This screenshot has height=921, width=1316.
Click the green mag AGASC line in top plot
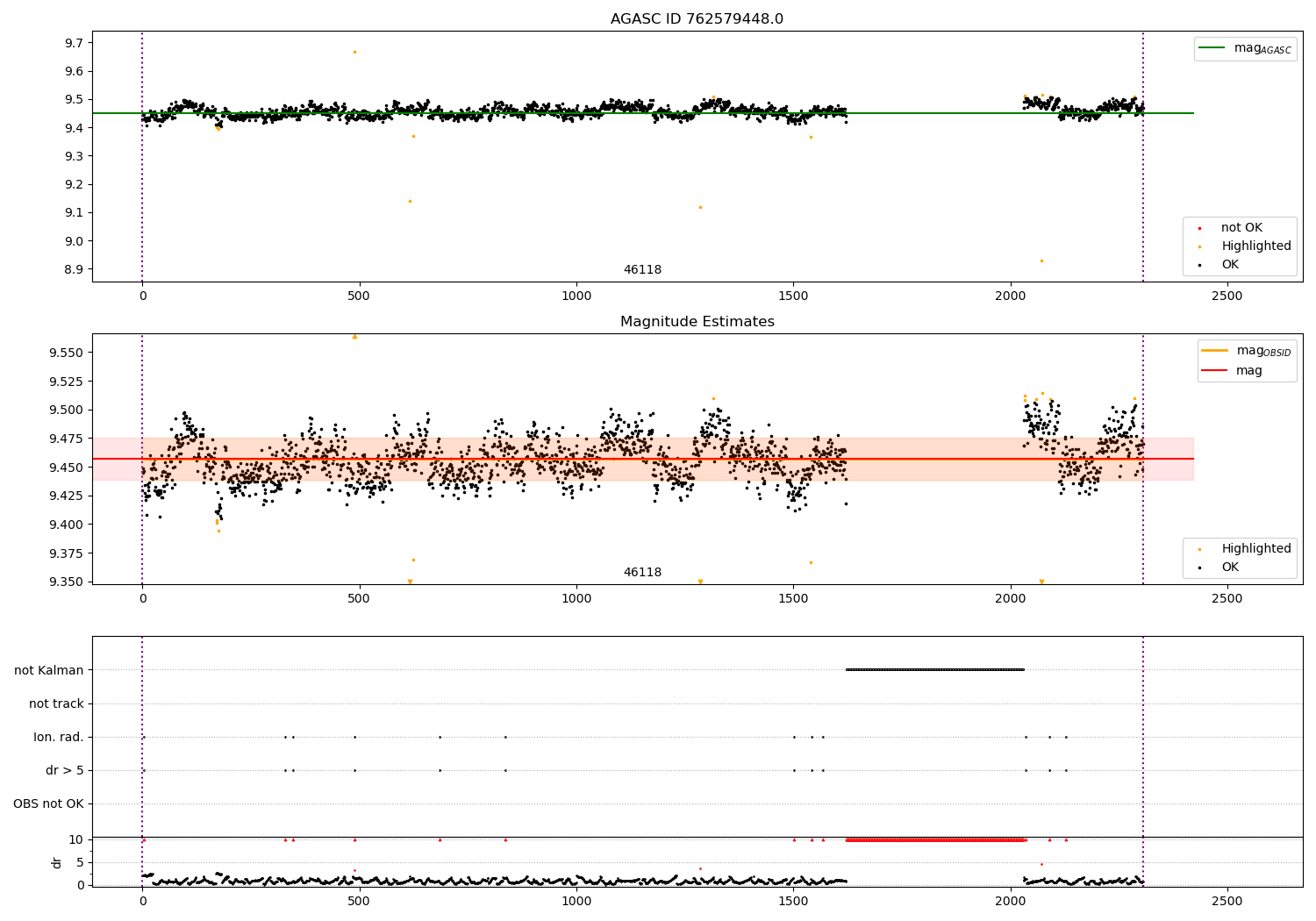[642, 113]
